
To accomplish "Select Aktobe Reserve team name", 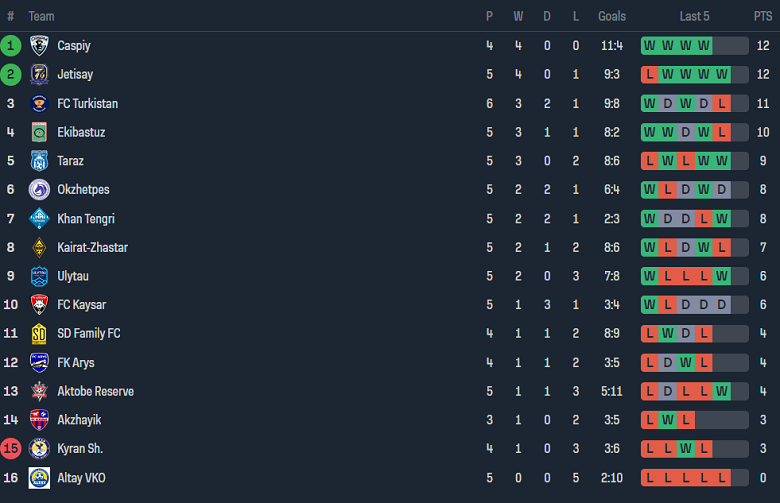I will pyautogui.click(x=95, y=391).
